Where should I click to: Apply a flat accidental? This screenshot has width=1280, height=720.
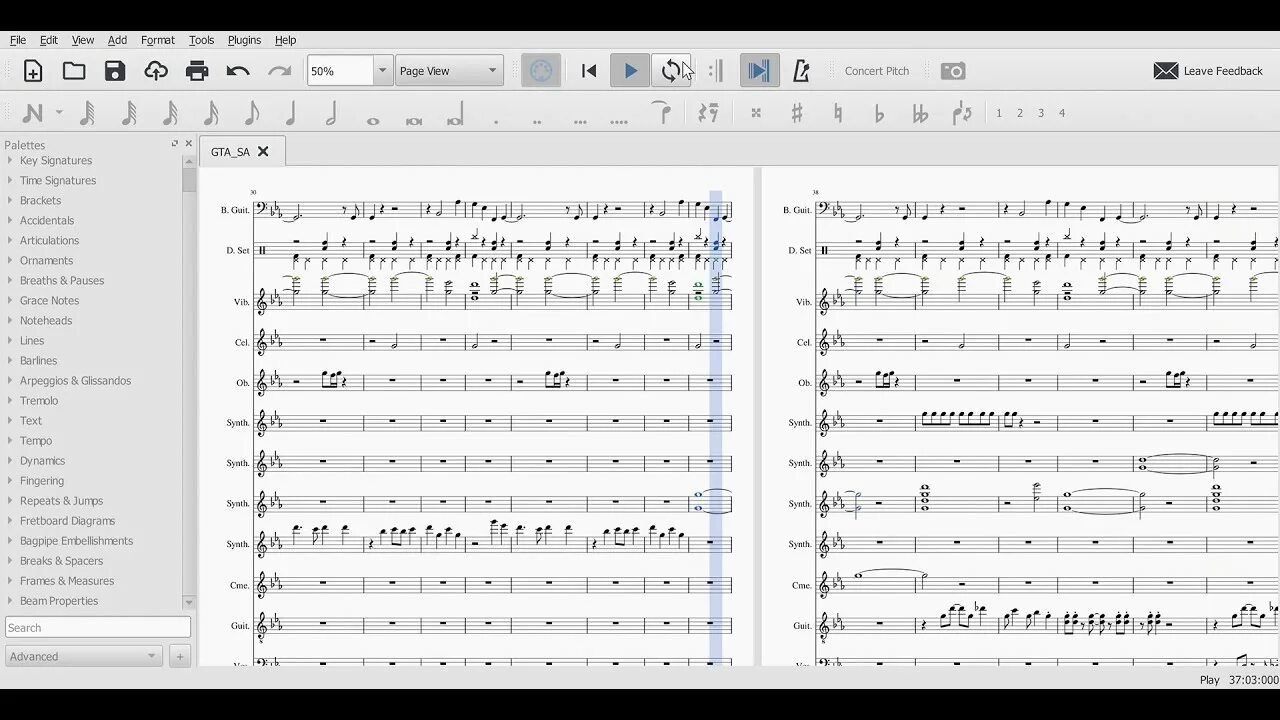[x=880, y=113]
